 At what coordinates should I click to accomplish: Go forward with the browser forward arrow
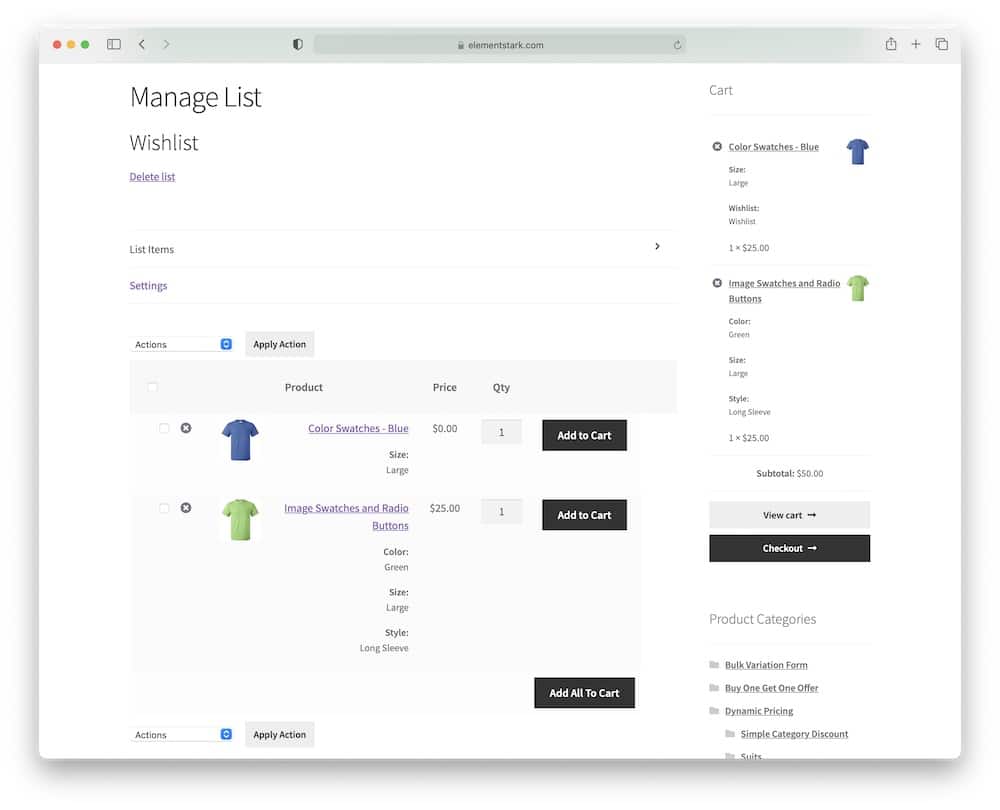[166, 44]
